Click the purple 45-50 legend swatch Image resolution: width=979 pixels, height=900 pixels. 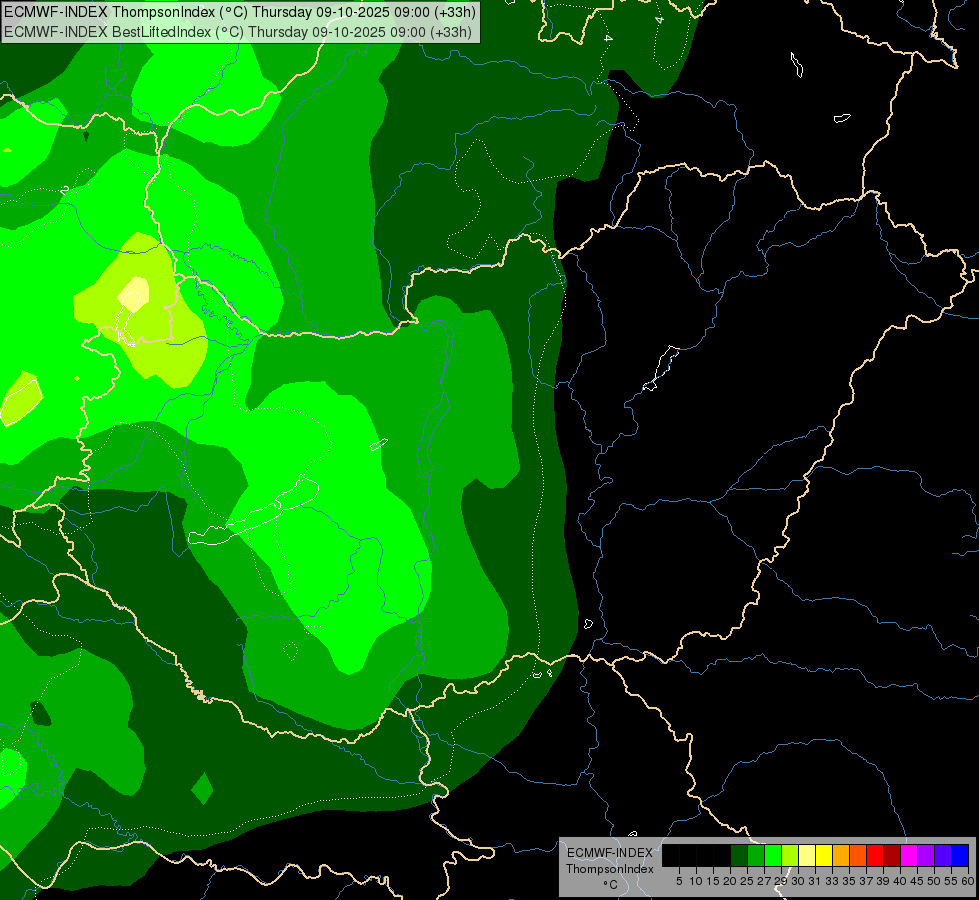click(926, 855)
